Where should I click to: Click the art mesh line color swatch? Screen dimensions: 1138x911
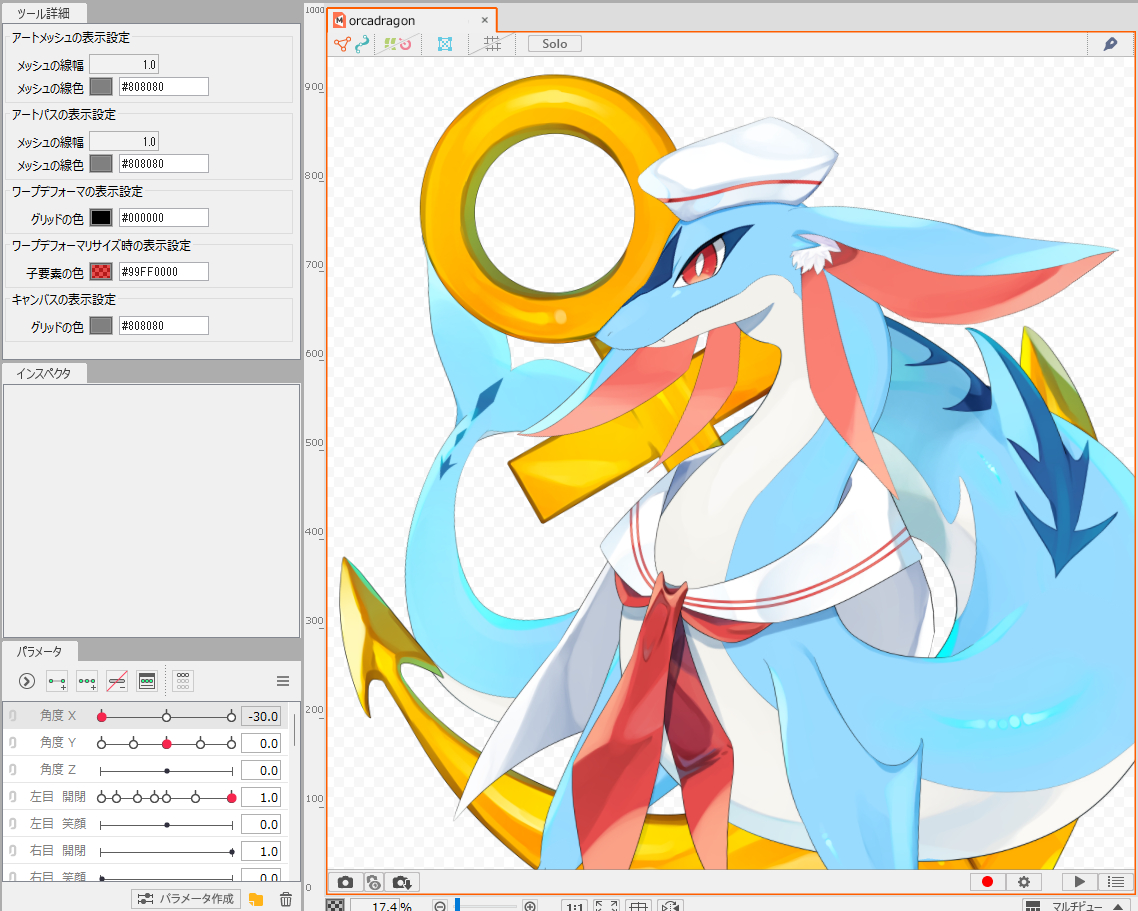coord(101,87)
